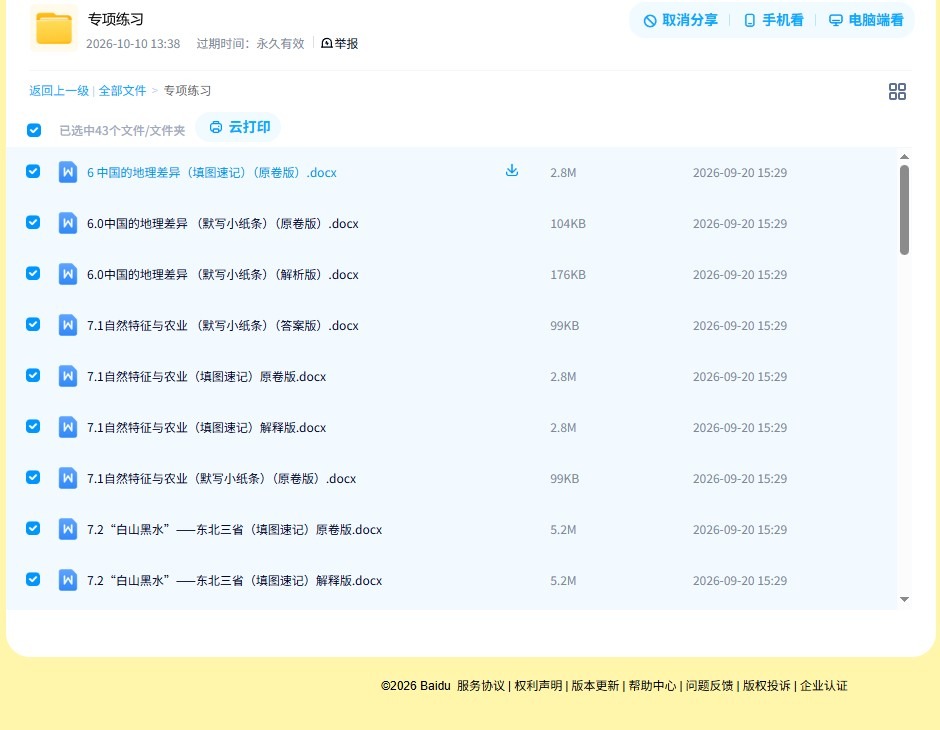Click the yellow 专项练习 folder icon
The height and width of the screenshot is (730, 940).
point(54,28)
